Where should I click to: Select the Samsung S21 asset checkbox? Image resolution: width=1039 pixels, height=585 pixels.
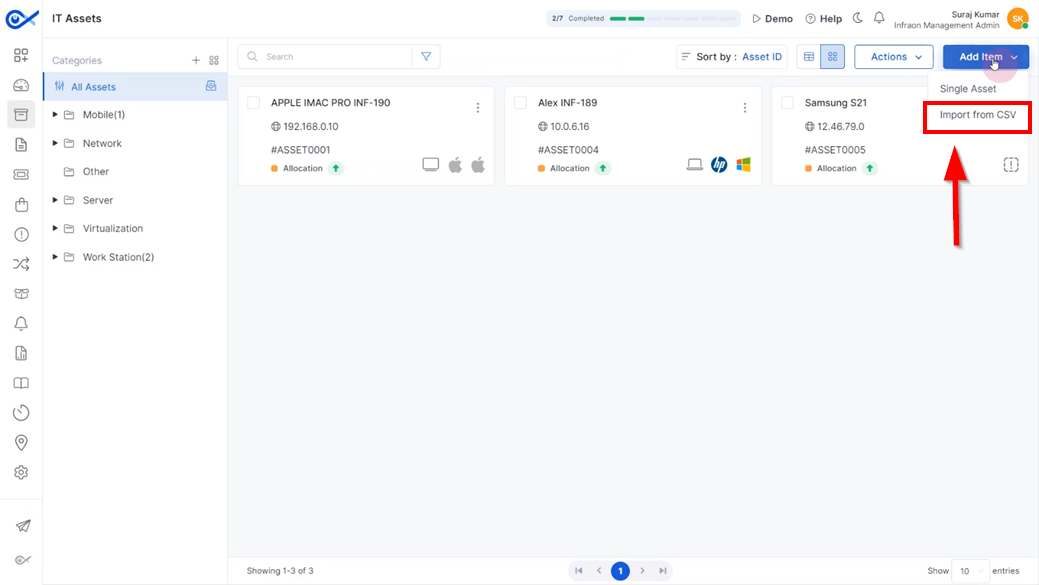[787, 103]
